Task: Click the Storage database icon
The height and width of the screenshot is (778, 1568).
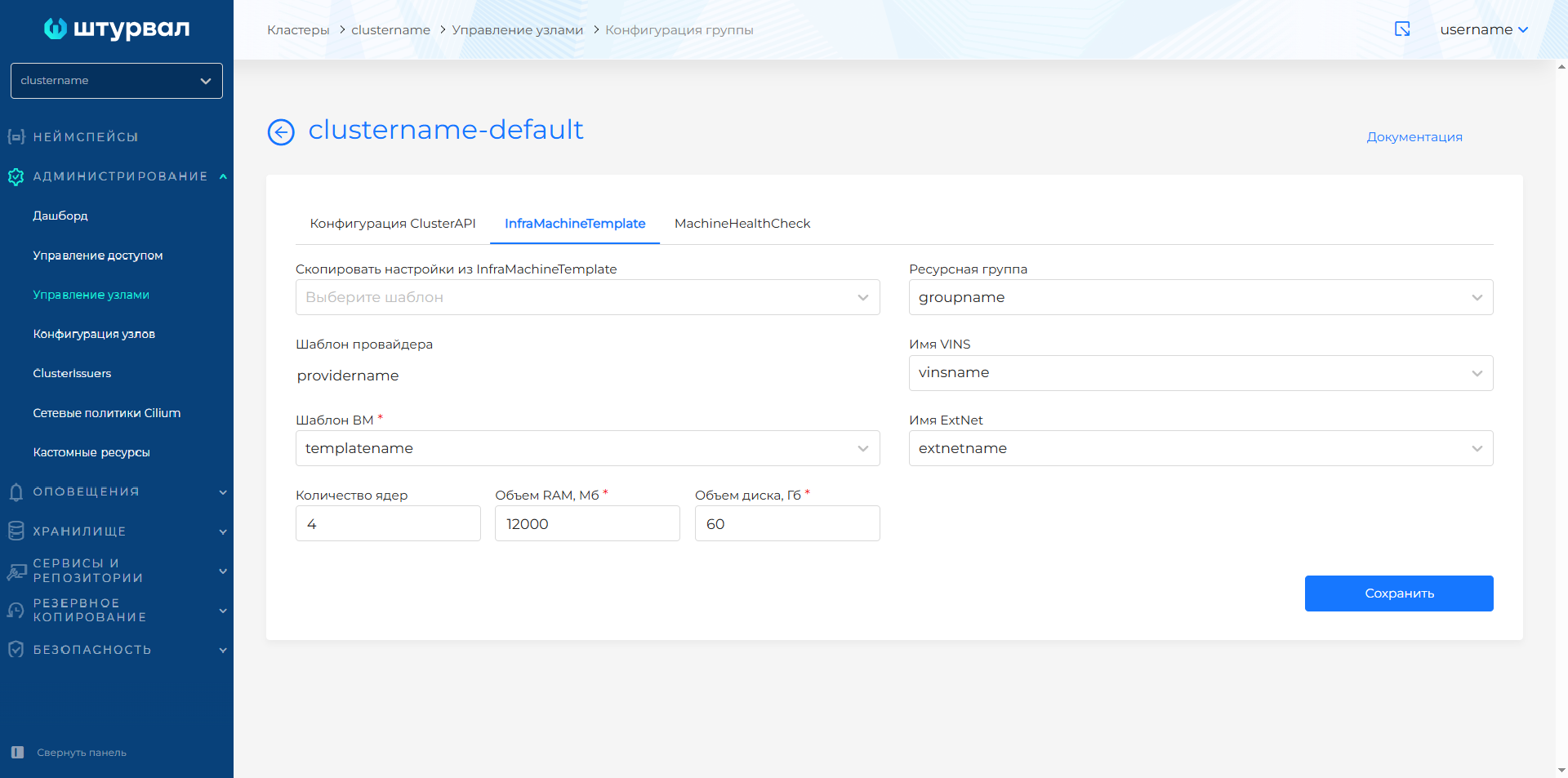Action: pyautogui.click(x=16, y=531)
